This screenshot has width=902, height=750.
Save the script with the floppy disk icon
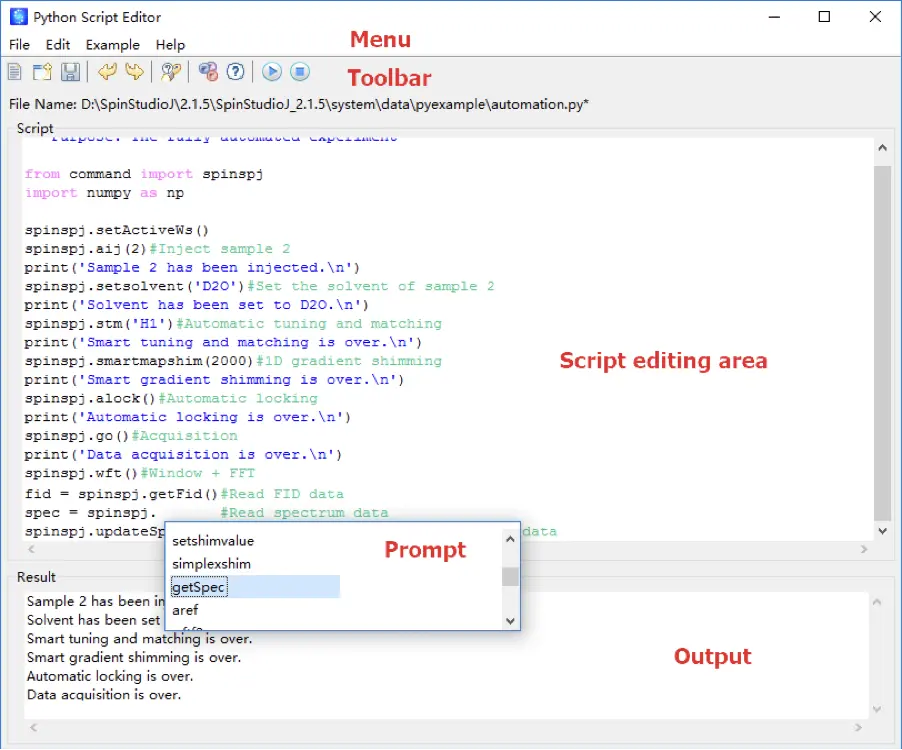pos(70,71)
